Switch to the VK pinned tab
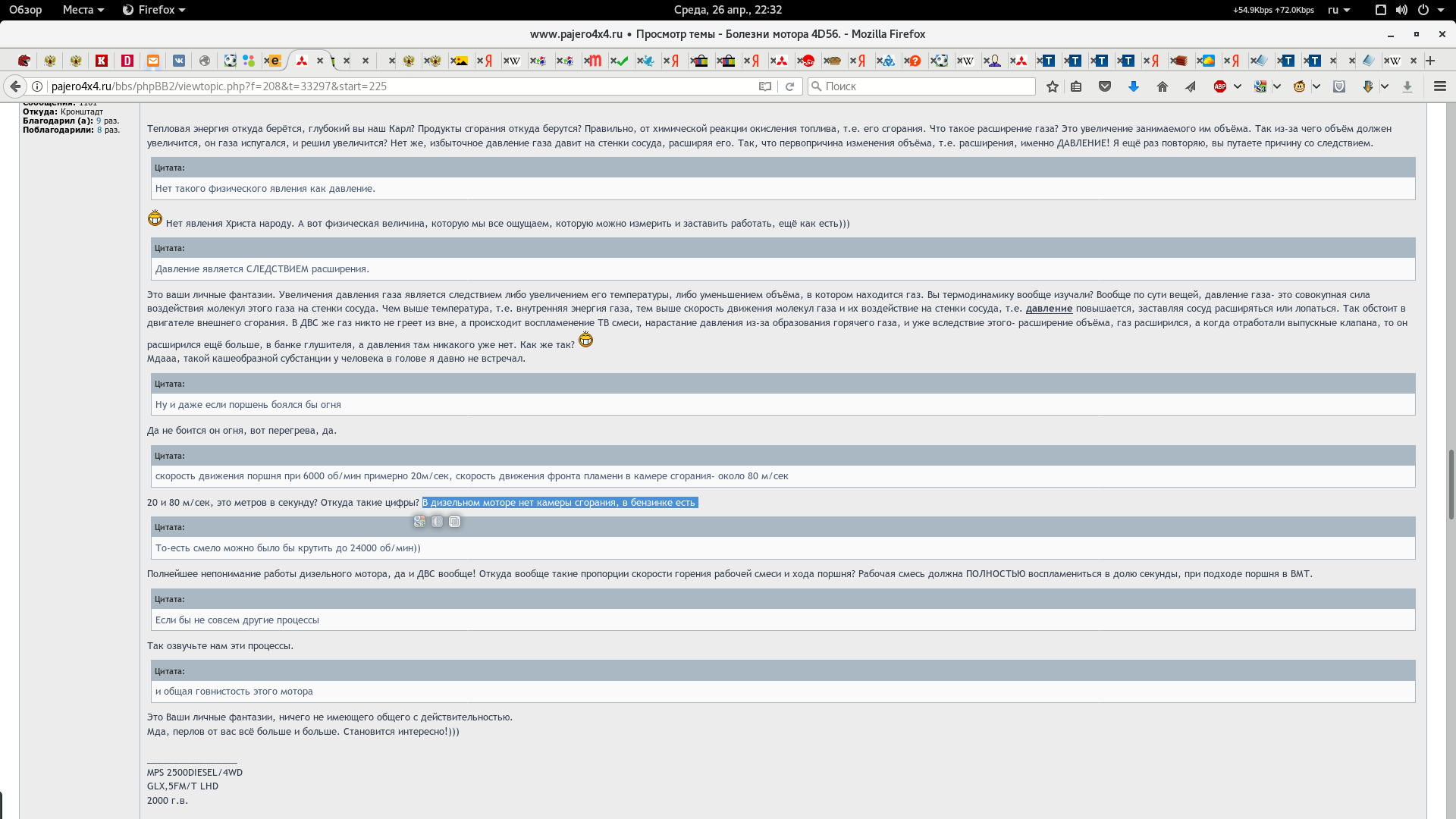Screen dimensions: 1456x819 tap(179, 61)
